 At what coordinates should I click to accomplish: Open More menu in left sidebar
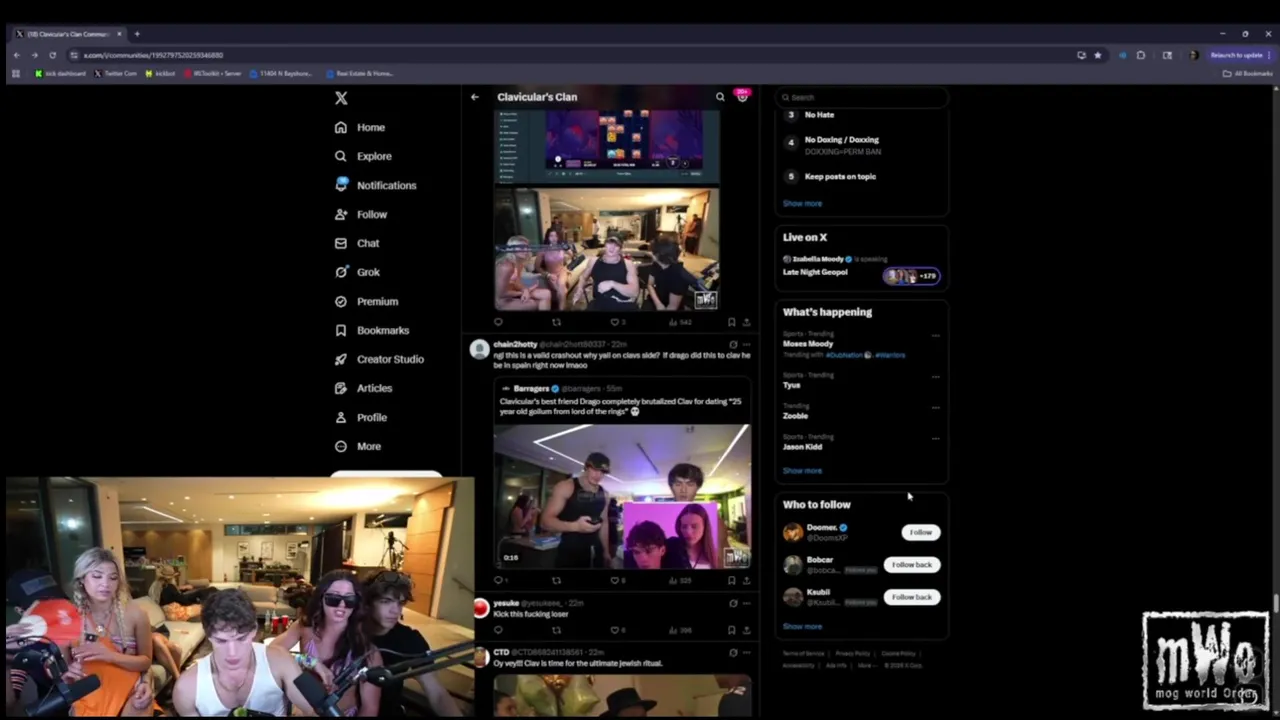tap(358, 446)
